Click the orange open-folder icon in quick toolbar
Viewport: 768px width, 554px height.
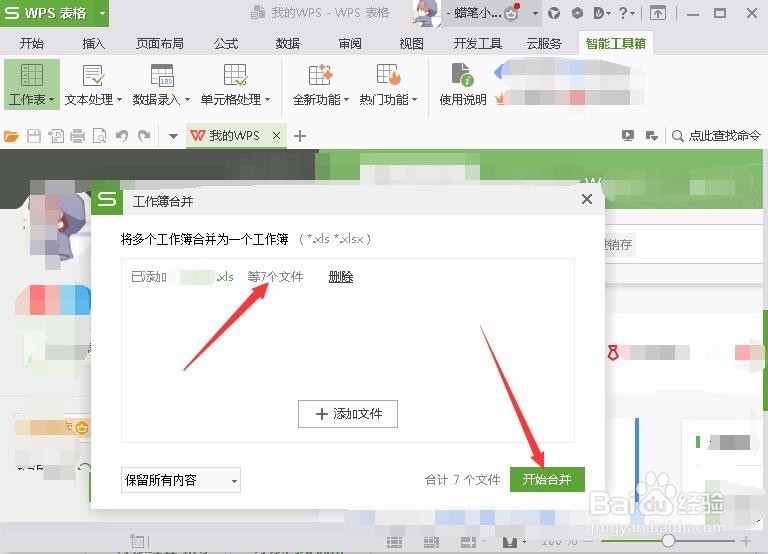[x=11, y=136]
